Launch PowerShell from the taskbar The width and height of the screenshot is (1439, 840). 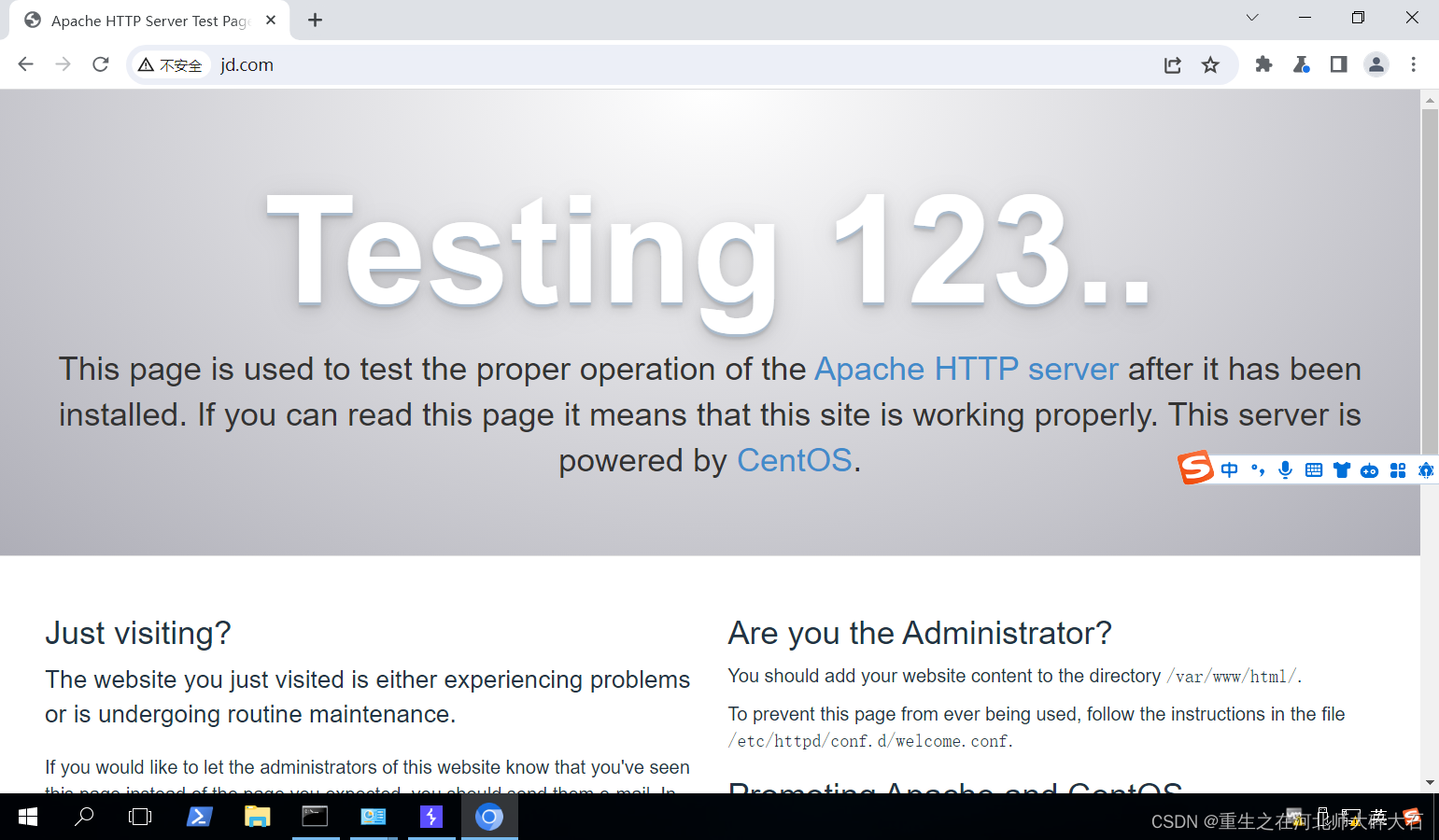tap(199, 817)
